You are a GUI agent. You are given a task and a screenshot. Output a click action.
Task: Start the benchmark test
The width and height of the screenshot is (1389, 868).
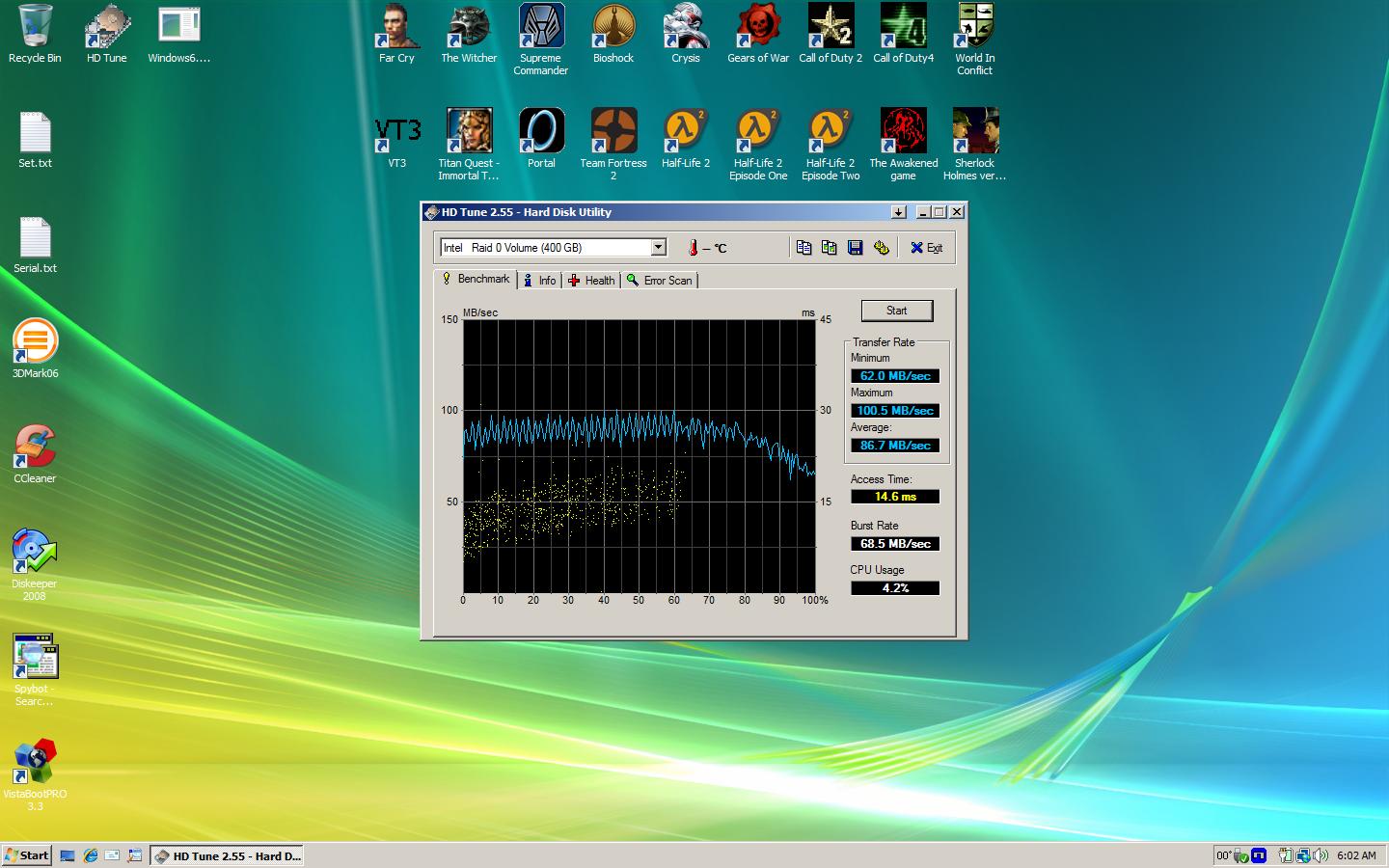pos(896,311)
